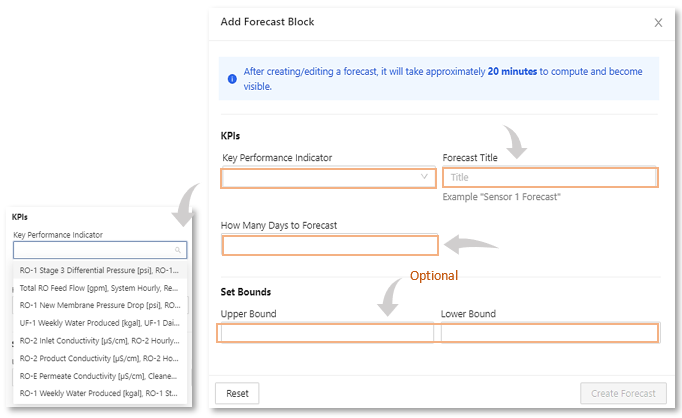The width and height of the screenshot is (682, 418).
Task: Focus the How Many Days to Forecast field
Action: (330, 246)
